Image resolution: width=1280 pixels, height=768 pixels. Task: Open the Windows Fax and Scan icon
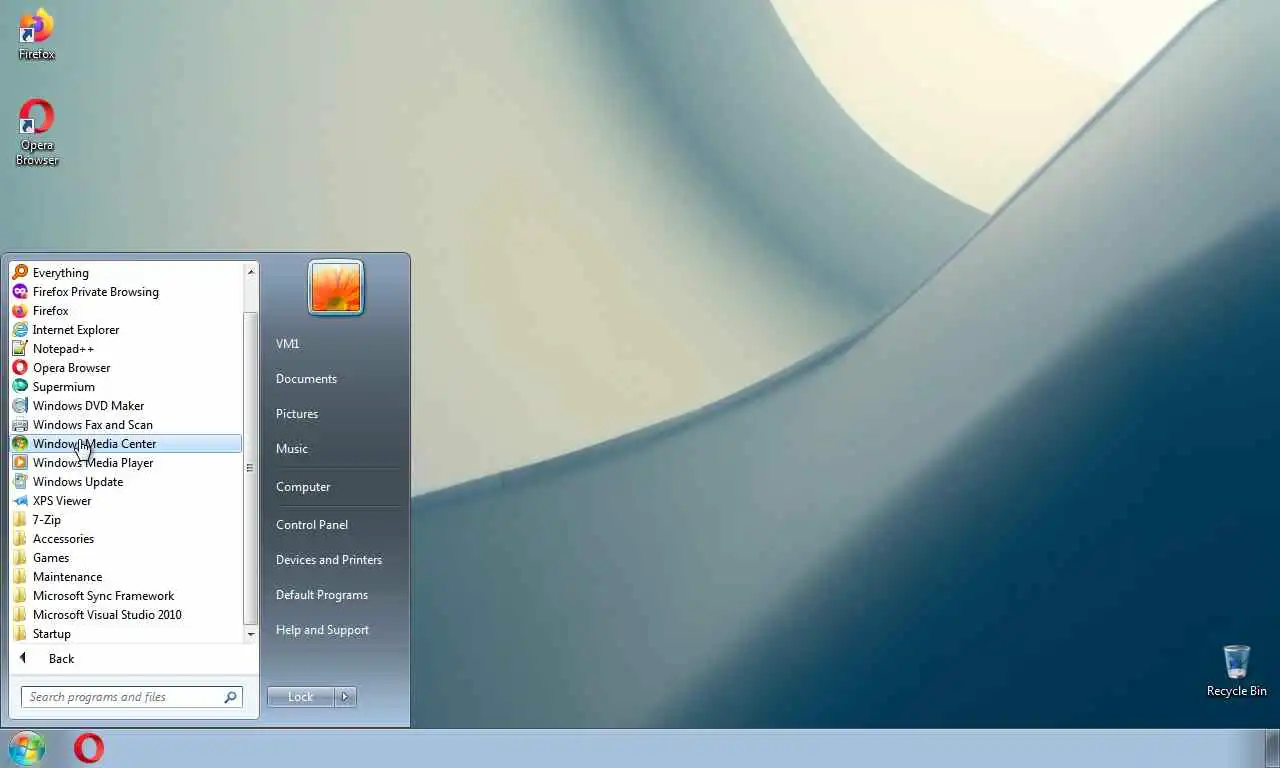(20, 424)
